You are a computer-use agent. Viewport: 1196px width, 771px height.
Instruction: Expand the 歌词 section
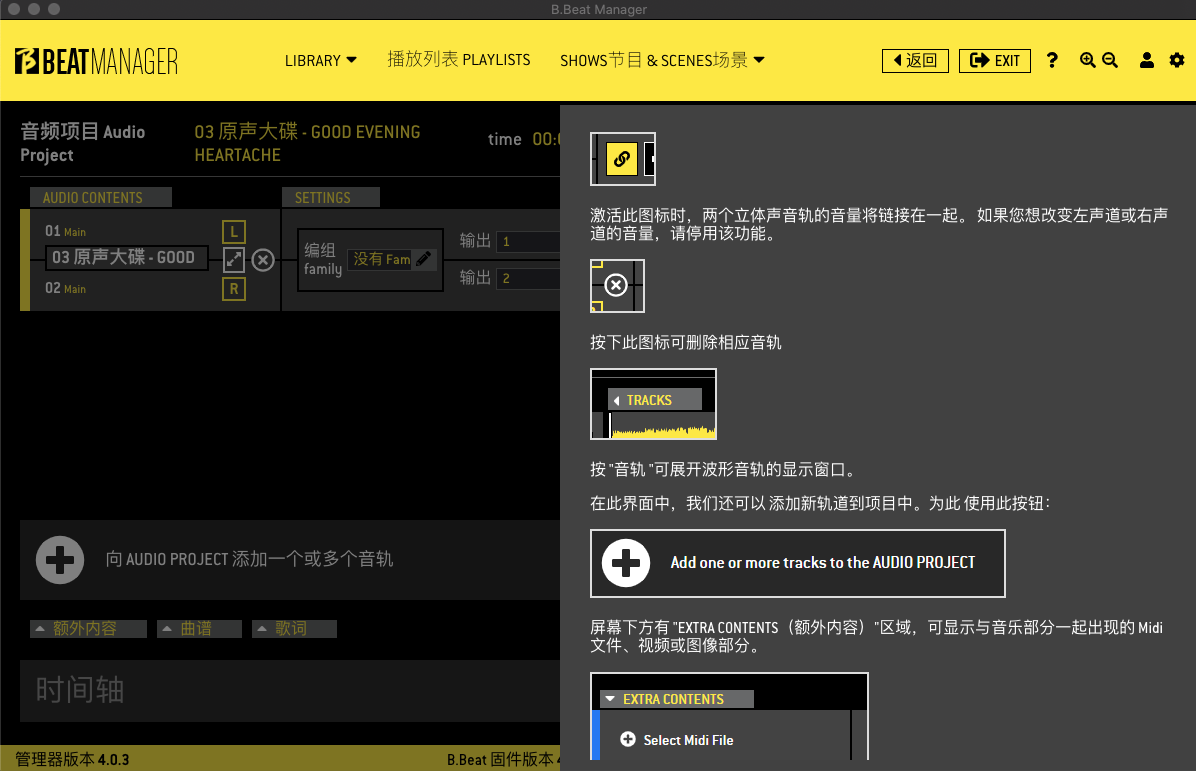click(x=294, y=628)
